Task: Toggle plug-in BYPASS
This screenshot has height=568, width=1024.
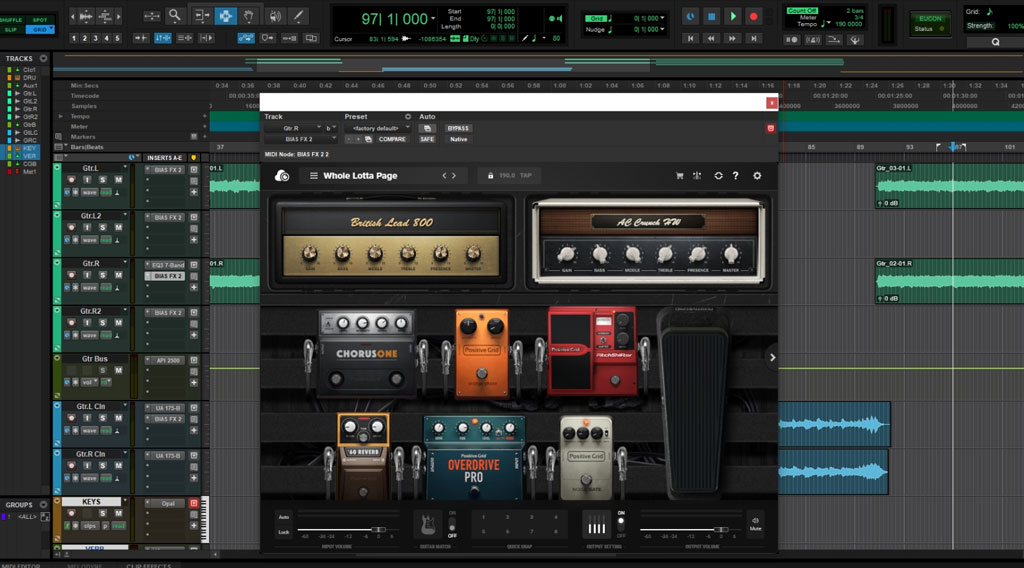Action: (458, 129)
